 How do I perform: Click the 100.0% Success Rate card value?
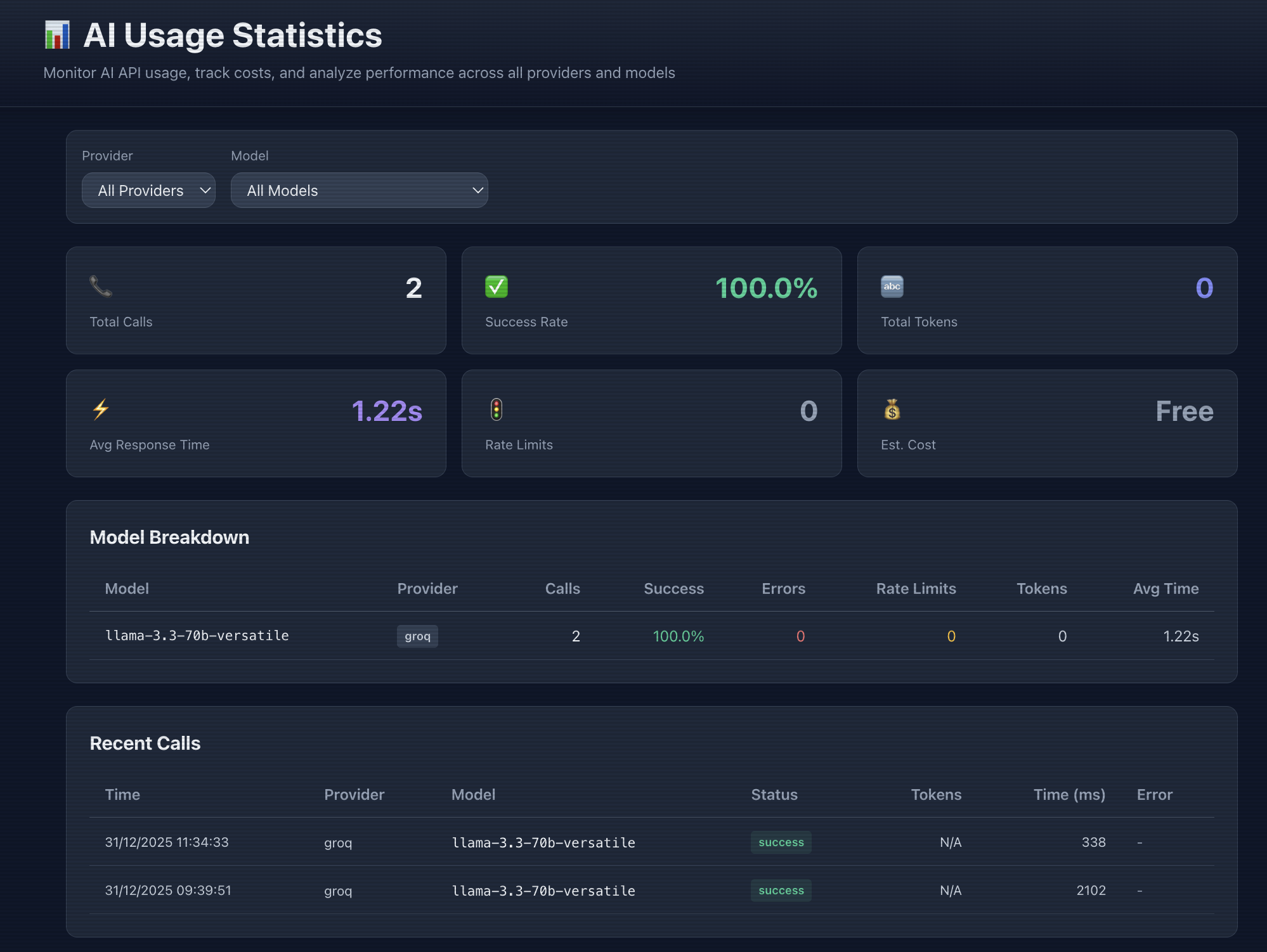coord(766,288)
